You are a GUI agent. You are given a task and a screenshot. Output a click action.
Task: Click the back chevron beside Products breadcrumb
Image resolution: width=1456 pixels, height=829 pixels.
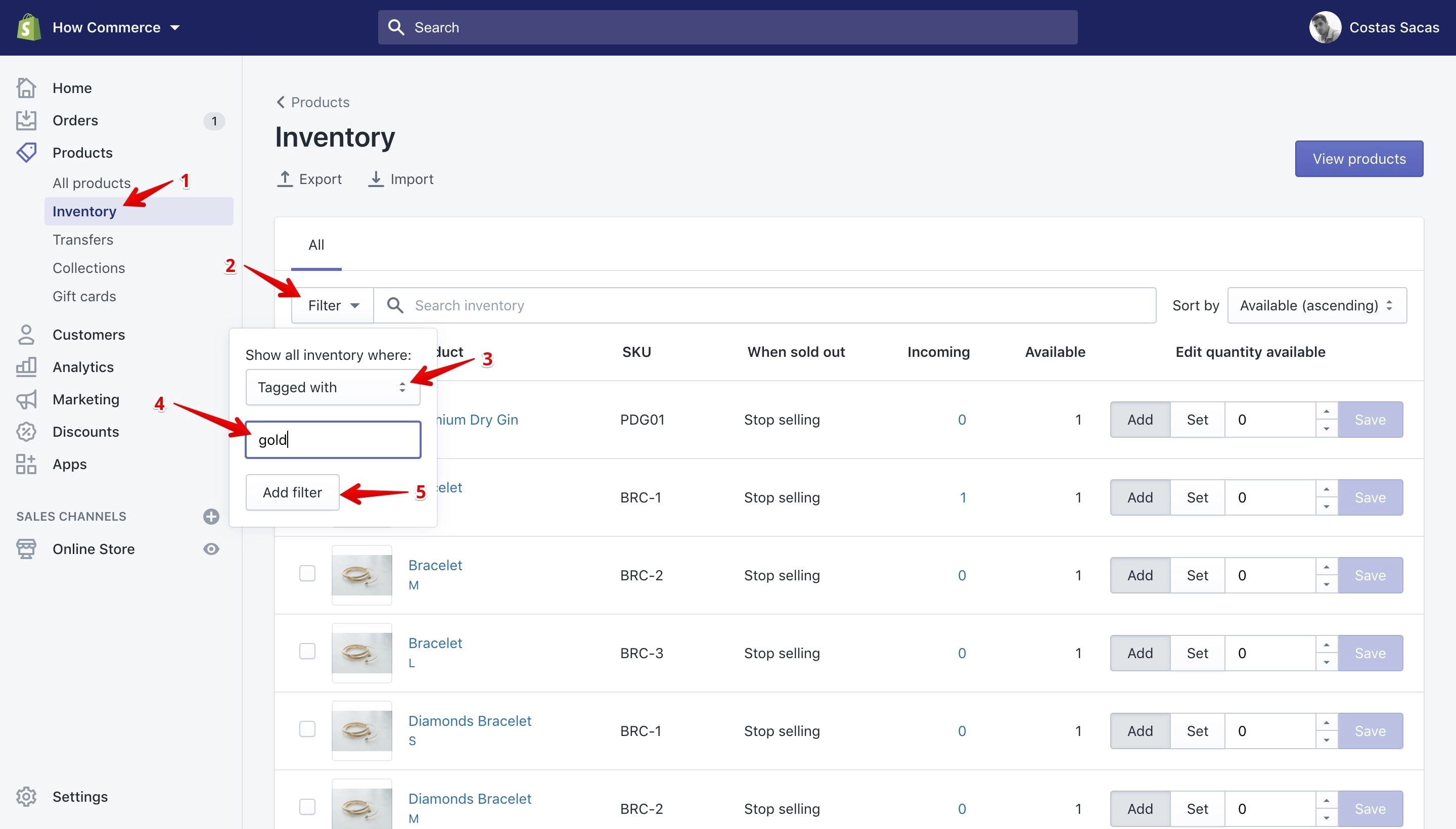click(280, 102)
